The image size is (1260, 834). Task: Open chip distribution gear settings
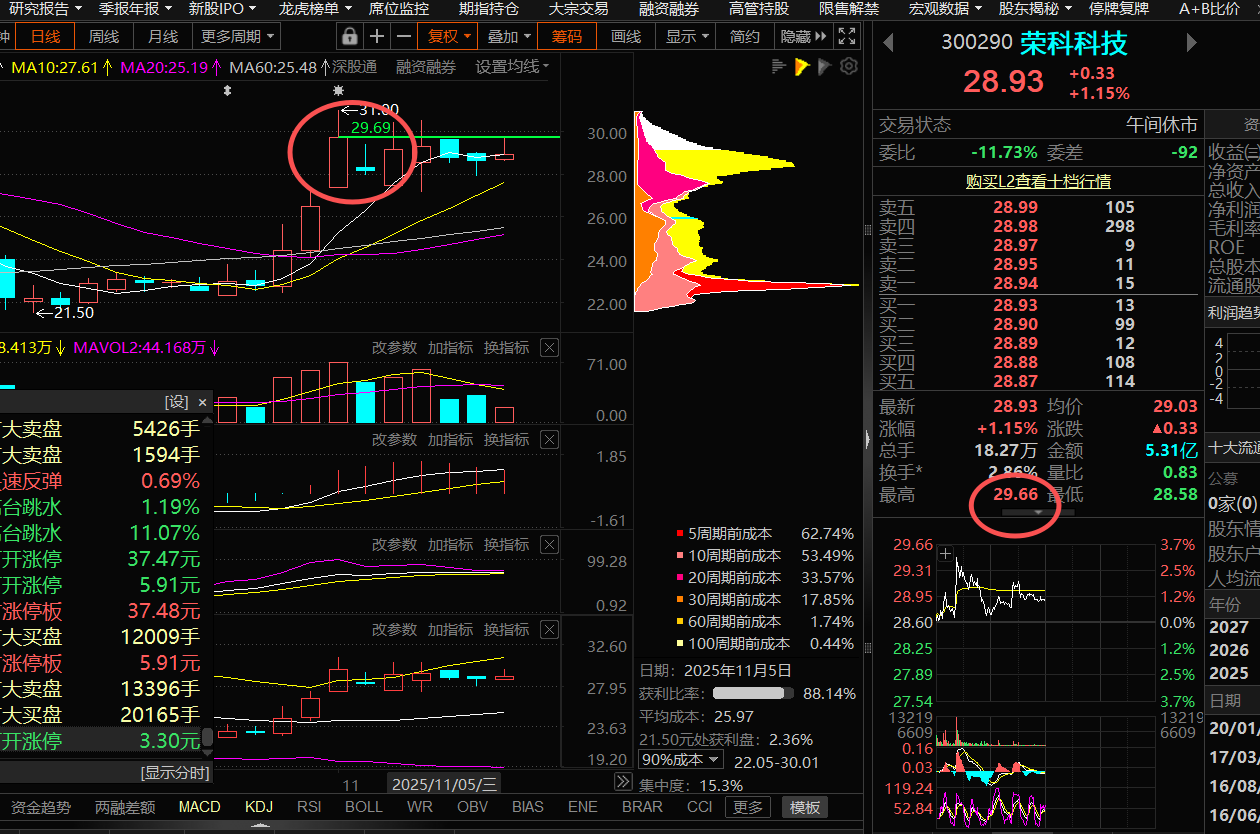pos(849,67)
